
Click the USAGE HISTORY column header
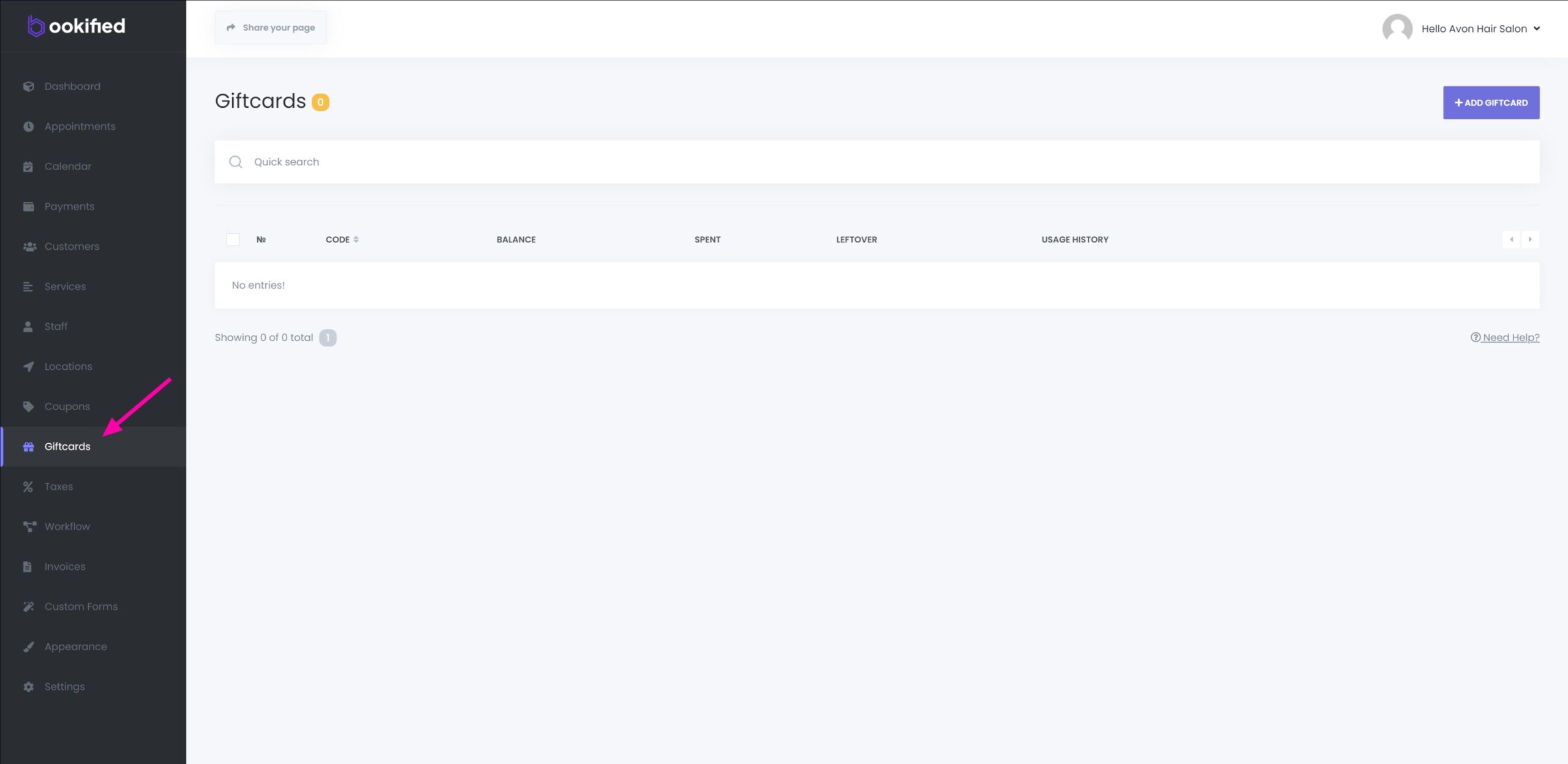click(1074, 239)
